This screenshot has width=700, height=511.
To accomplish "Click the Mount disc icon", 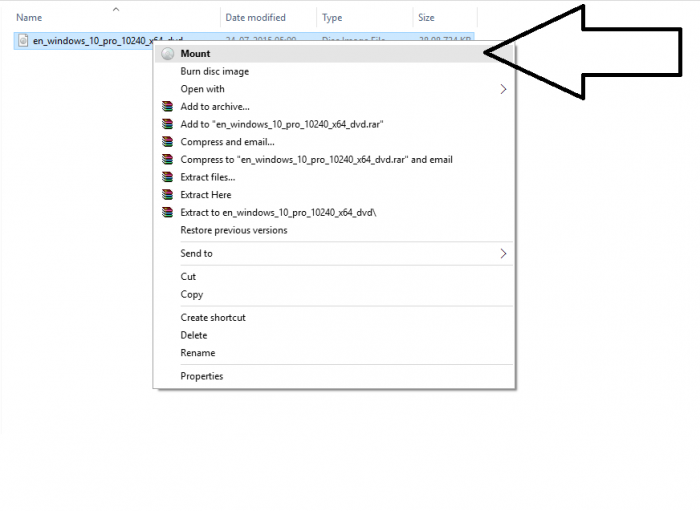I will (x=167, y=54).
